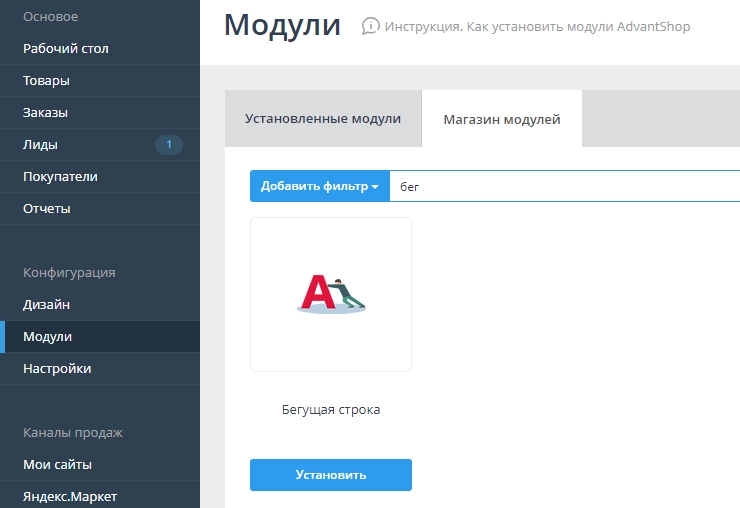Show Отчеты from the sidebar
This screenshot has width=740, height=508.
click(46, 209)
